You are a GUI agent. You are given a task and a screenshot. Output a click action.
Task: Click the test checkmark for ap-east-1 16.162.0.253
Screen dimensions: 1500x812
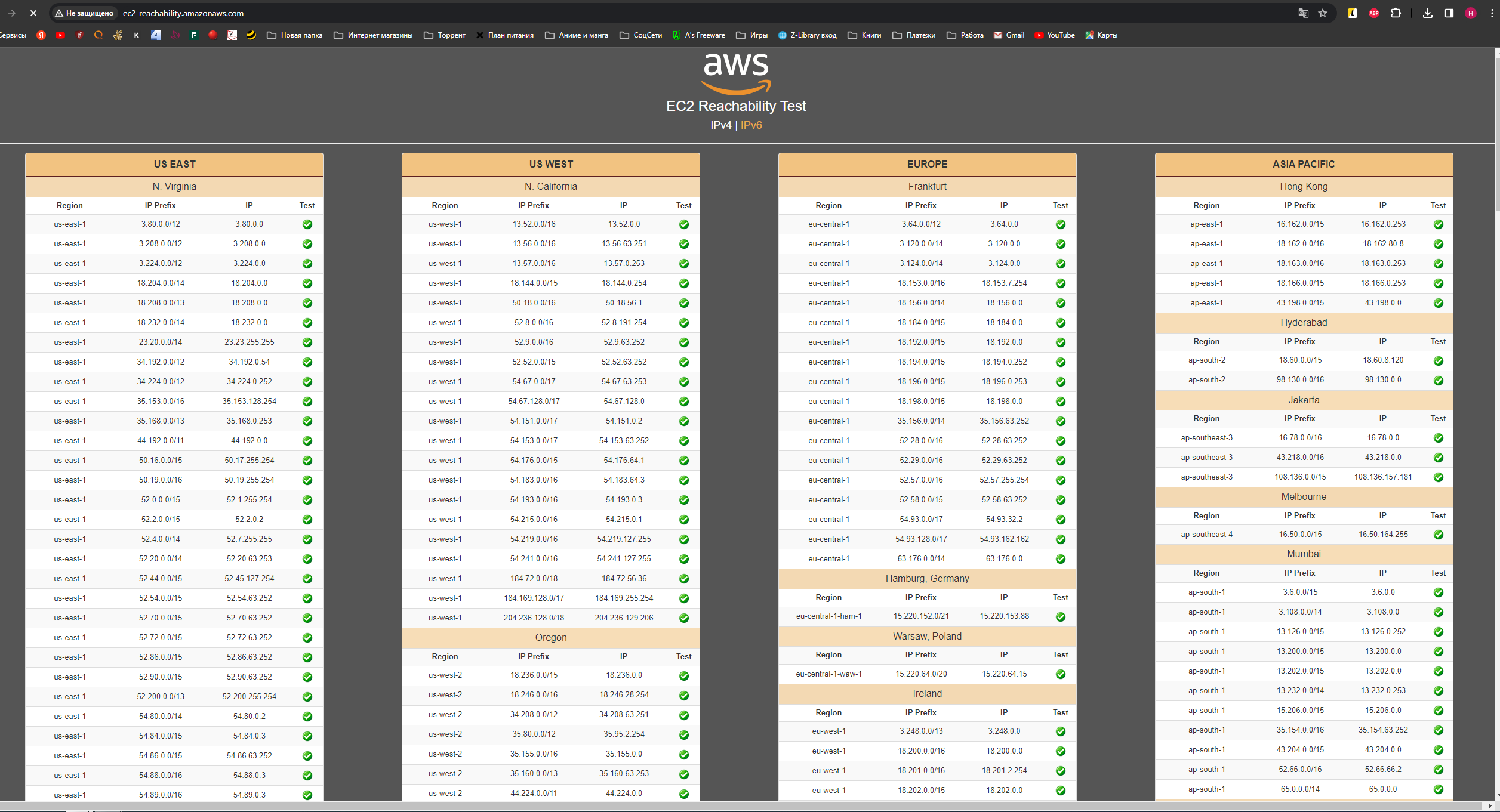(1438, 224)
